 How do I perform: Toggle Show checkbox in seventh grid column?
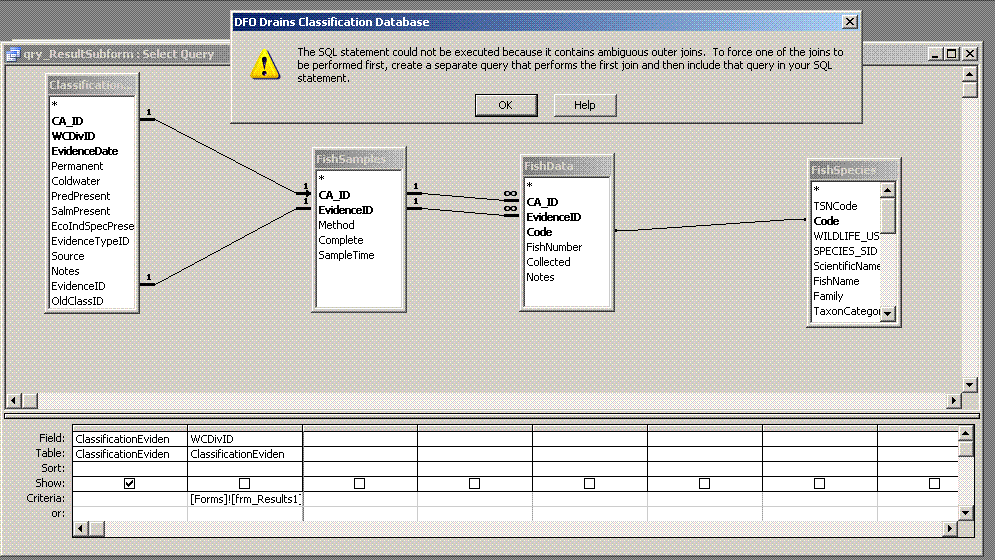pos(819,483)
